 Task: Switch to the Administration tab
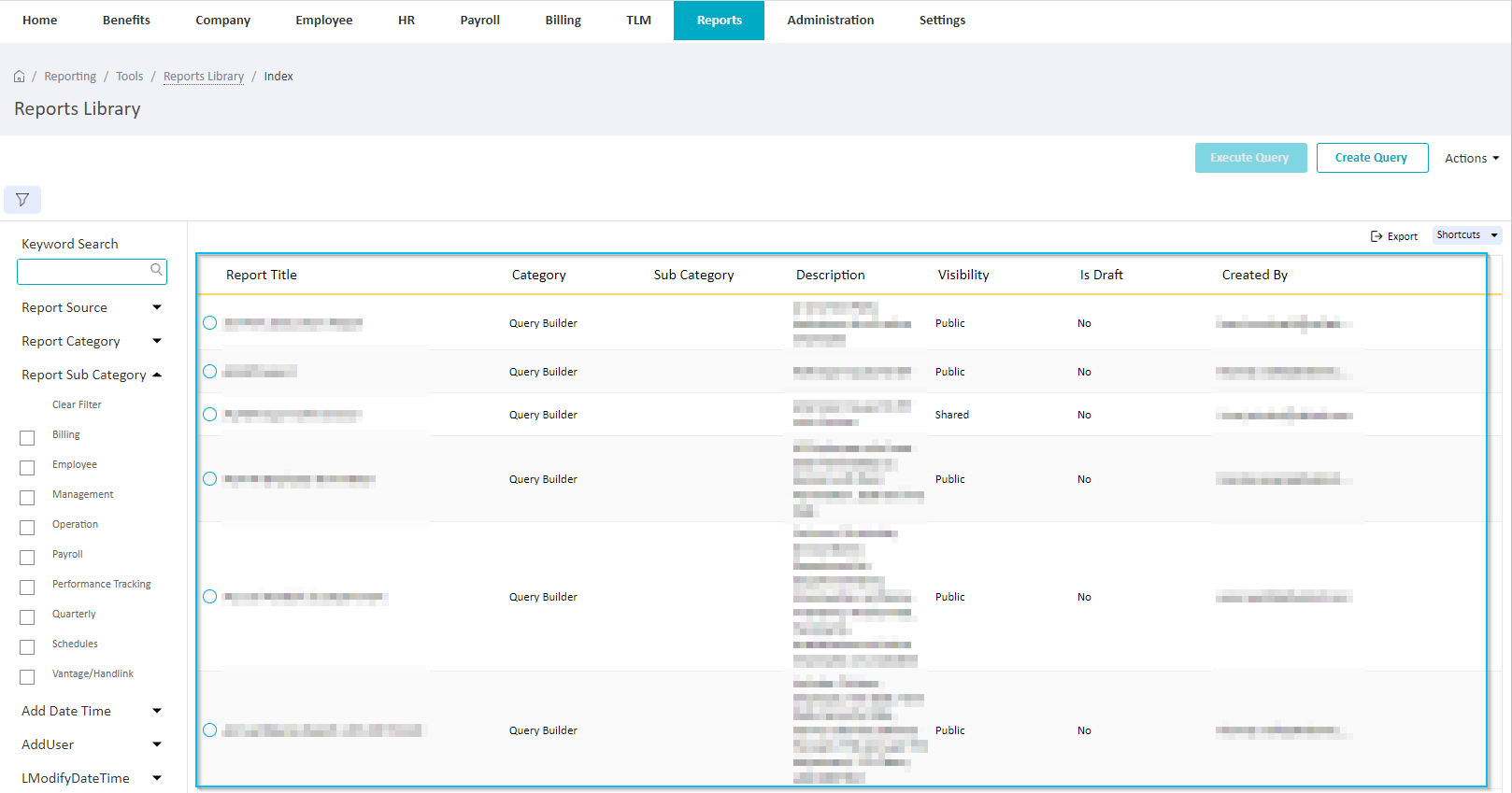pyautogui.click(x=831, y=20)
